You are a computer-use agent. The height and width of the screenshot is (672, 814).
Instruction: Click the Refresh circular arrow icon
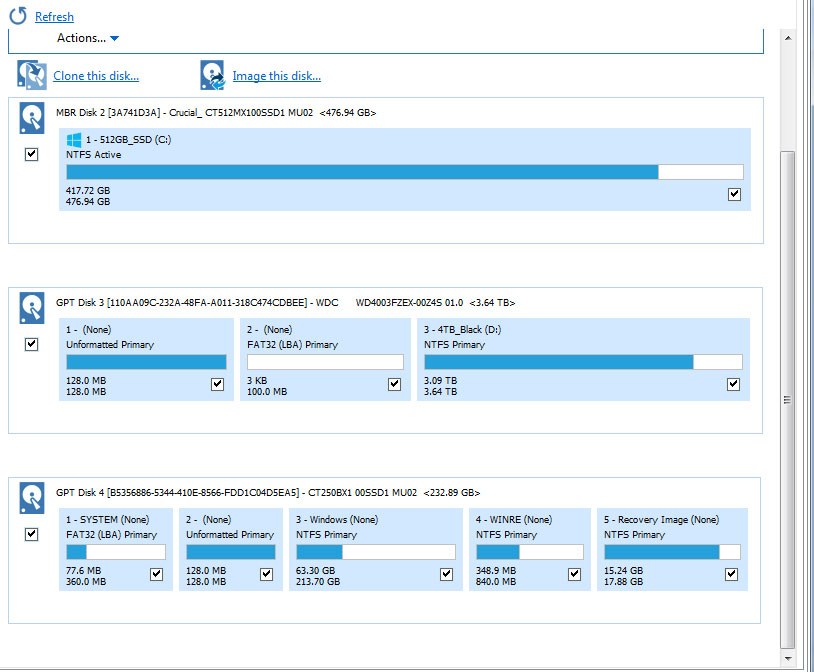[17, 16]
